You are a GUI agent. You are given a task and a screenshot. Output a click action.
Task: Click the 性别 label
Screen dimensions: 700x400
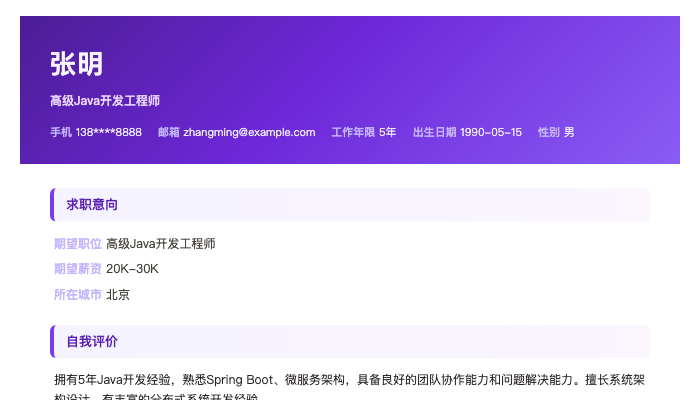coord(549,132)
